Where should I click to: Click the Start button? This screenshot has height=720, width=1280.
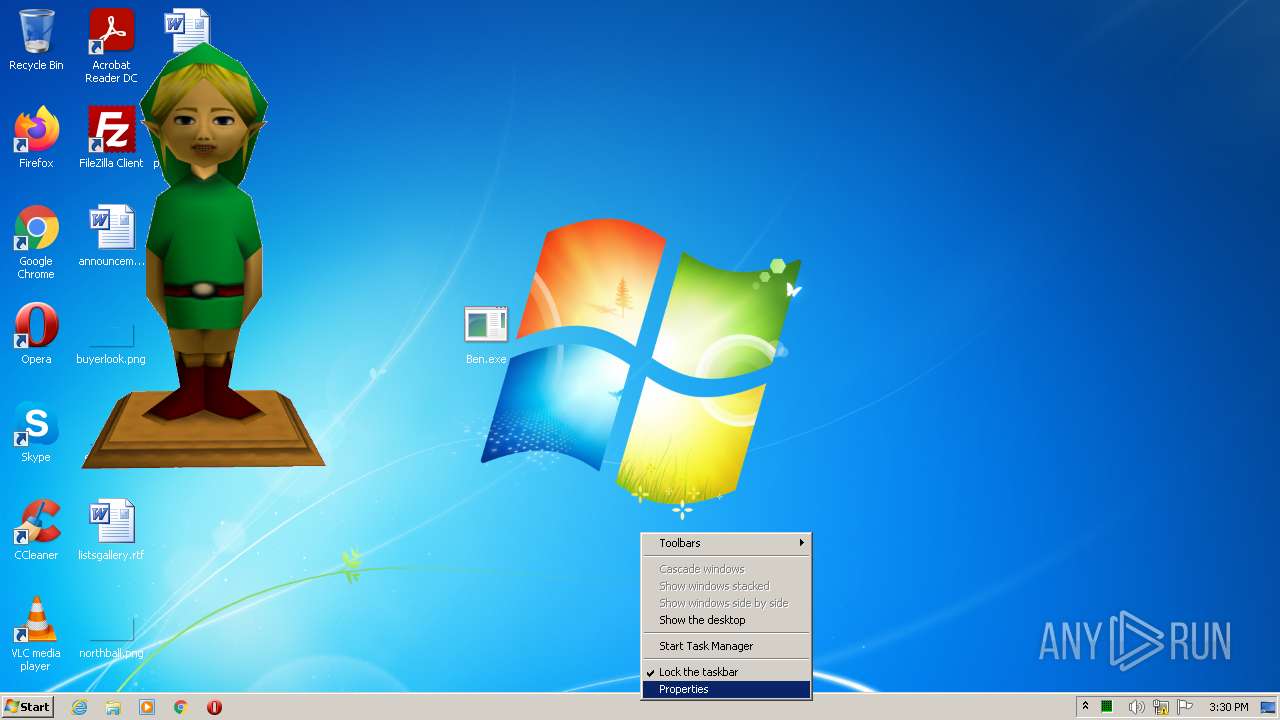click(x=27, y=707)
